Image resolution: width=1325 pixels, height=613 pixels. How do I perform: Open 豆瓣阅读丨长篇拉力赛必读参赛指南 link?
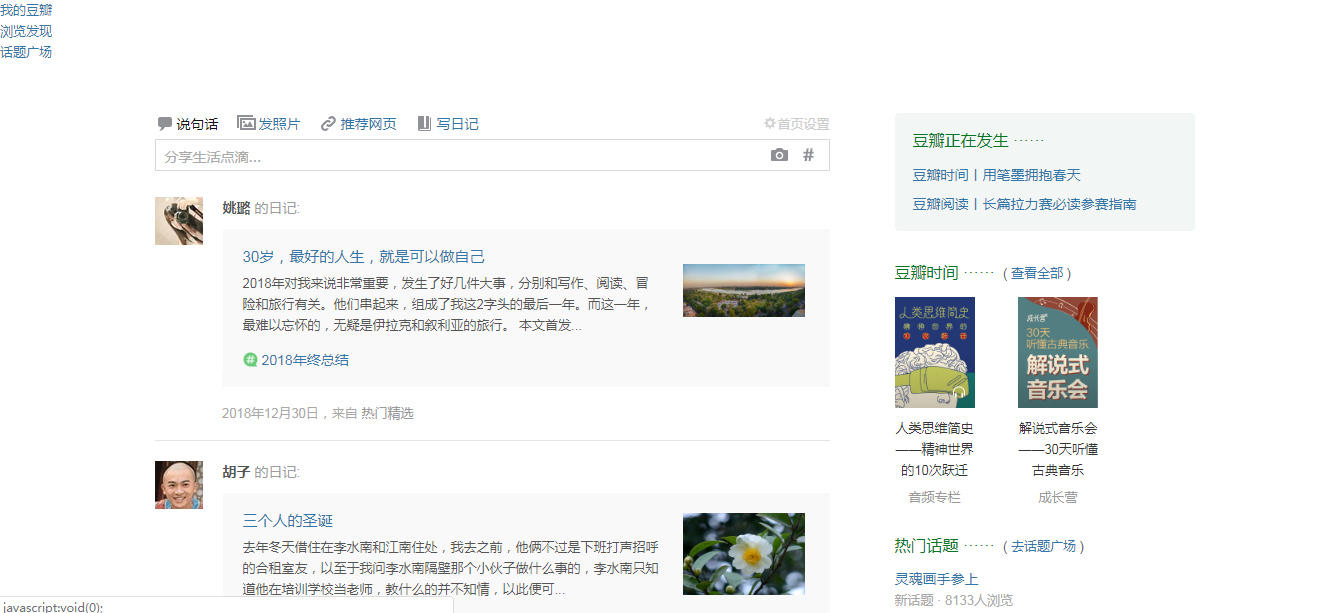[x=1024, y=204]
